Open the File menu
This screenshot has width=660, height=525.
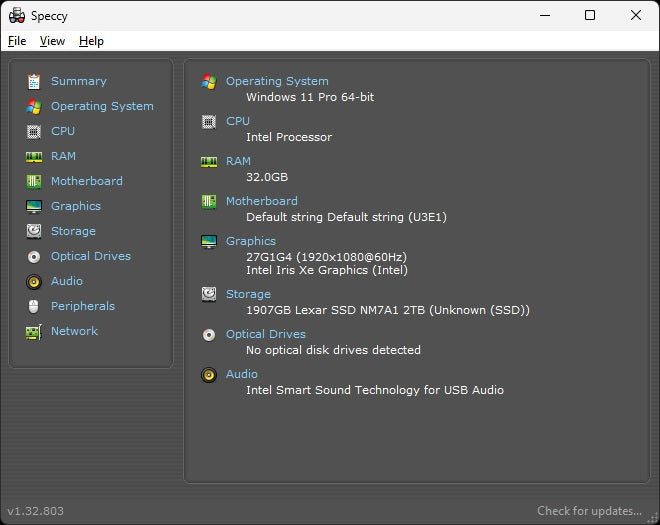coord(17,41)
